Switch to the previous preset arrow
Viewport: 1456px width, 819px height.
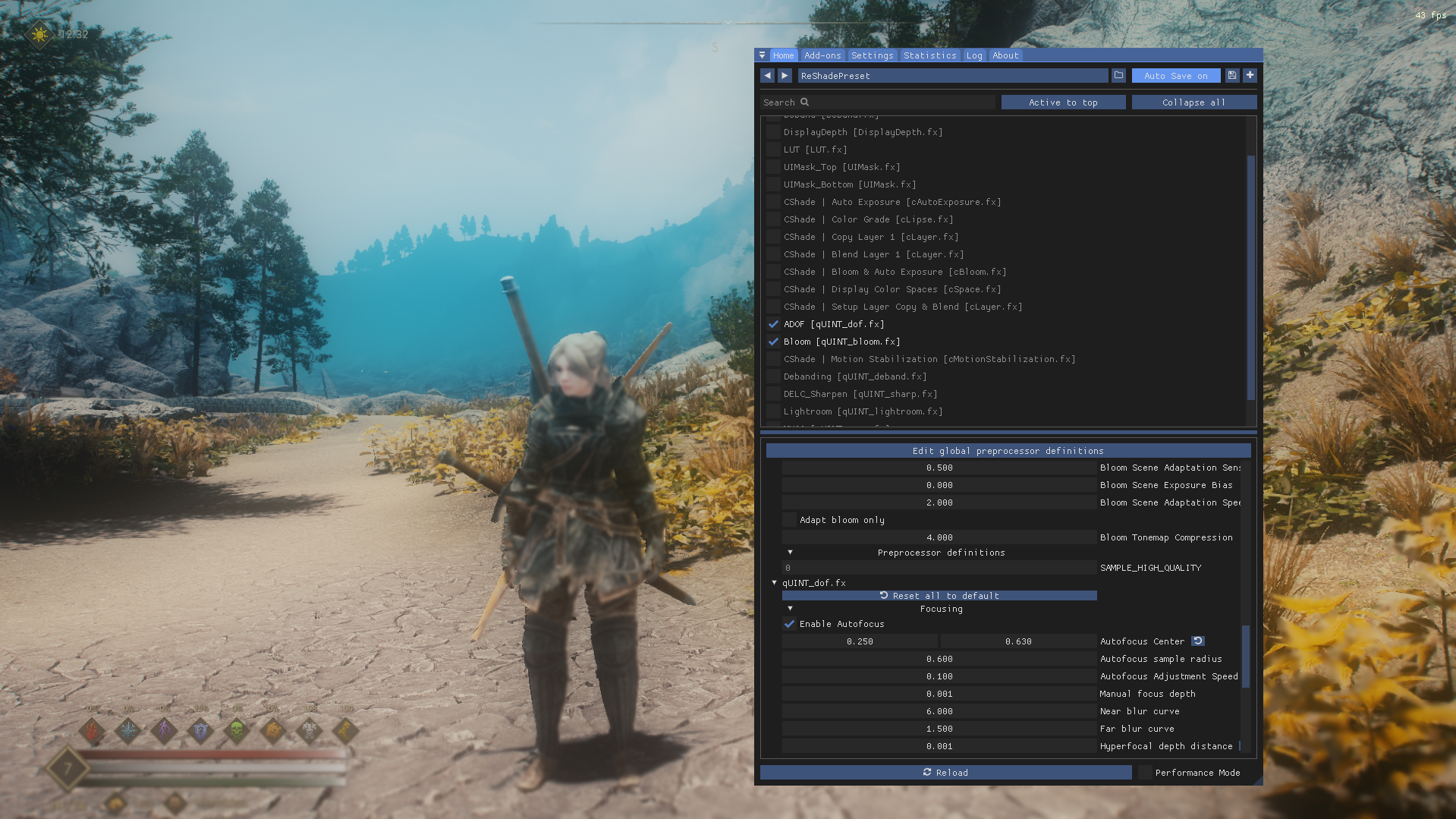767,76
